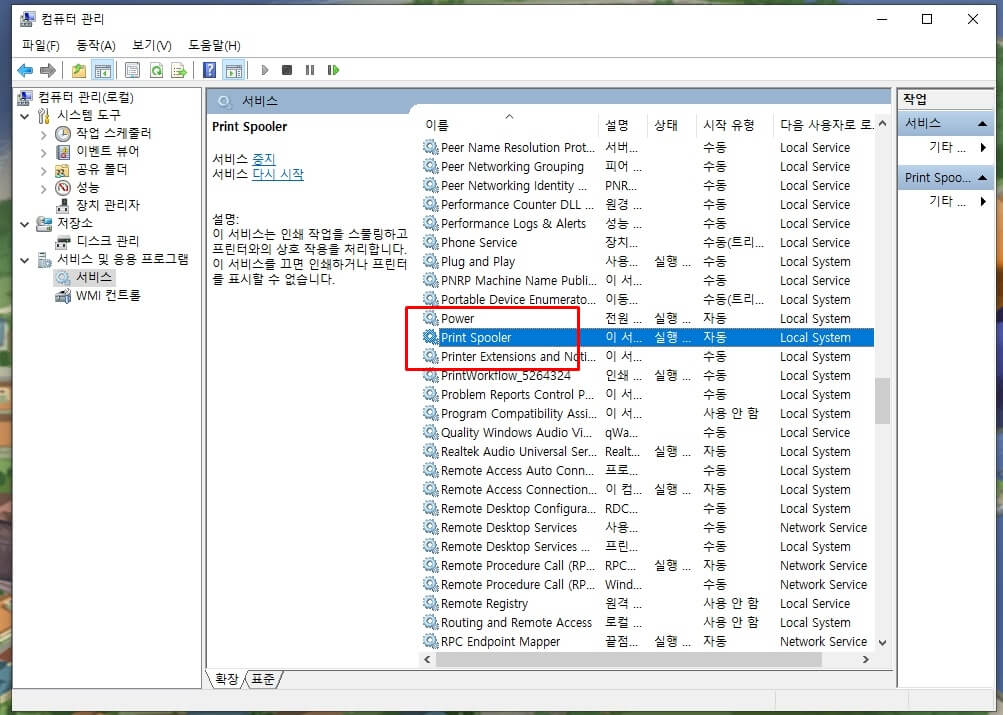Sort by the 시작 유형 column header
Viewport: 1003px width, 715px height.
click(x=734, y=125)
